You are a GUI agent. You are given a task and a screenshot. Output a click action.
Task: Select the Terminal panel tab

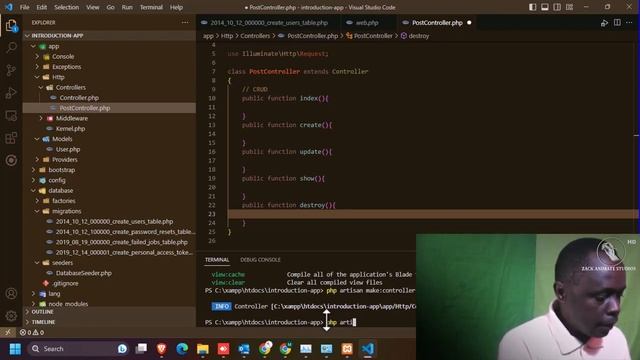tap(217, 260)
